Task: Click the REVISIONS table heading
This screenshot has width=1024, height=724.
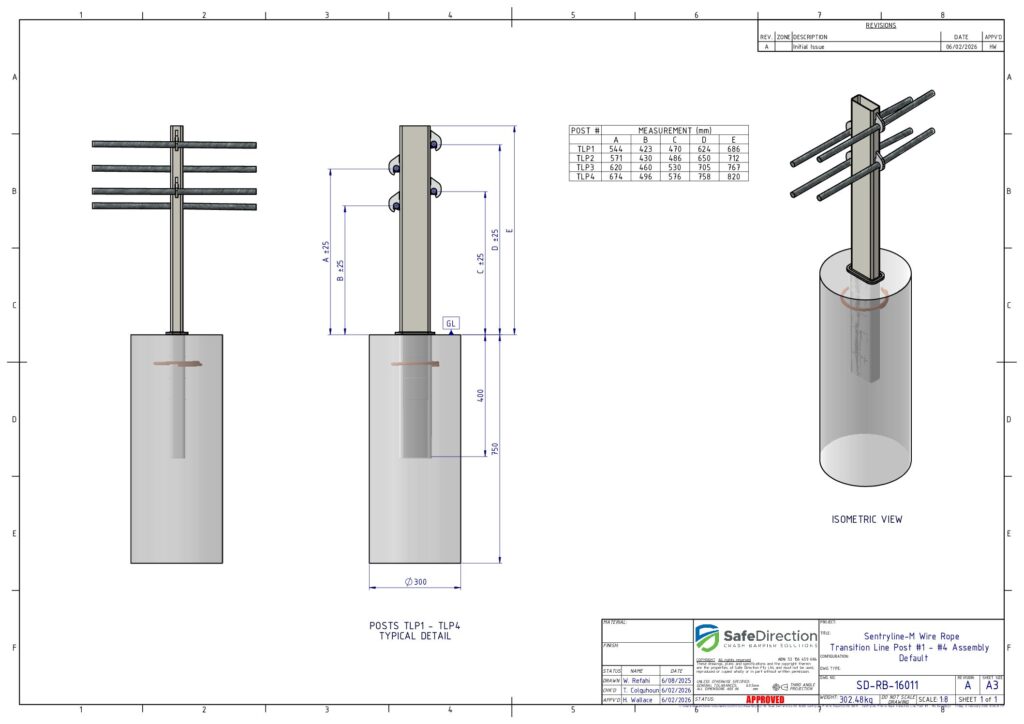Action: (x=880, y=26)
